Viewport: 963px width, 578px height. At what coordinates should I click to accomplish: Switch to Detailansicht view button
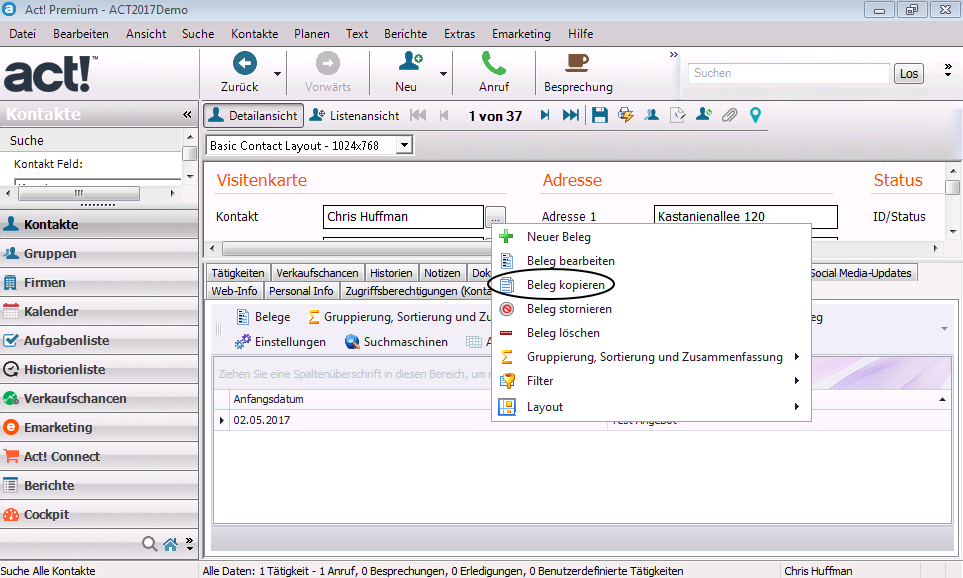click(x=254, y=115)
